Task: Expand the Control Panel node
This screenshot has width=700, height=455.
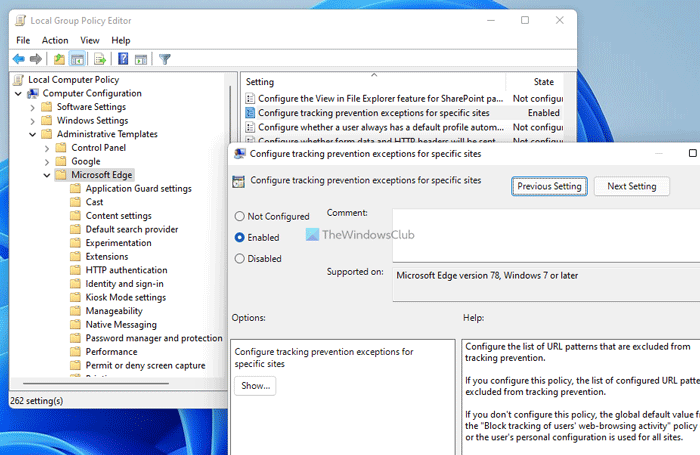Action: click(x=47, y=148)
